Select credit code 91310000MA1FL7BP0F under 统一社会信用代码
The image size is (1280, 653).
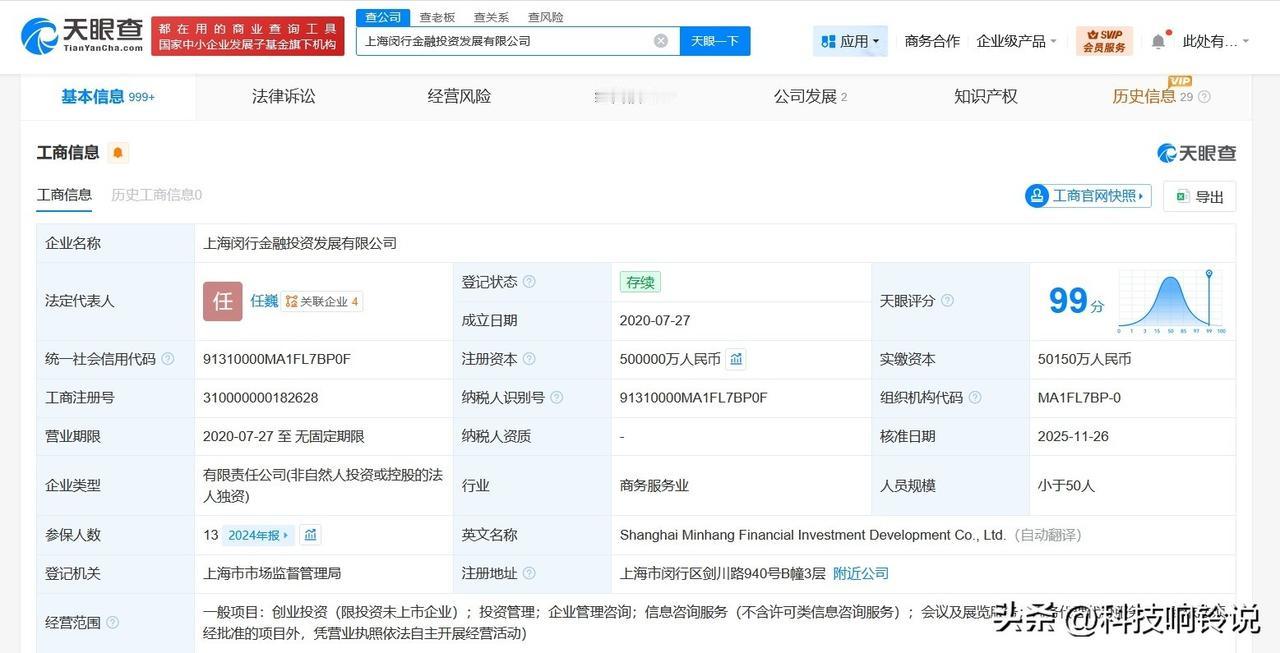pos(277,359)
